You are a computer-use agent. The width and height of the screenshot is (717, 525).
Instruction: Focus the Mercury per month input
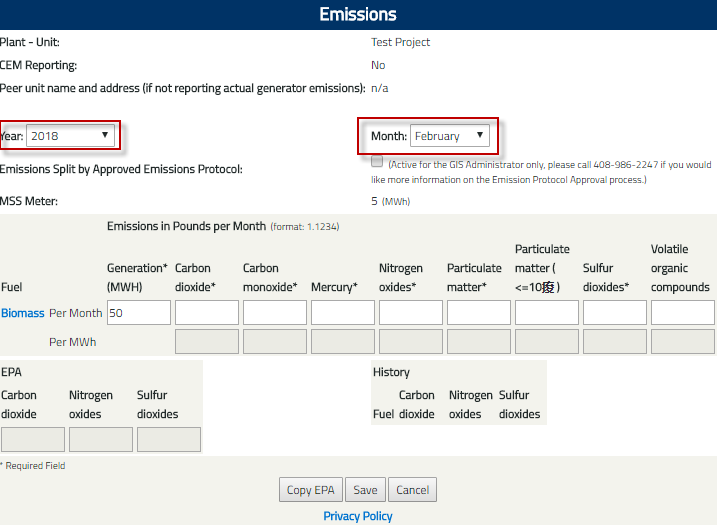pos(342,313)
